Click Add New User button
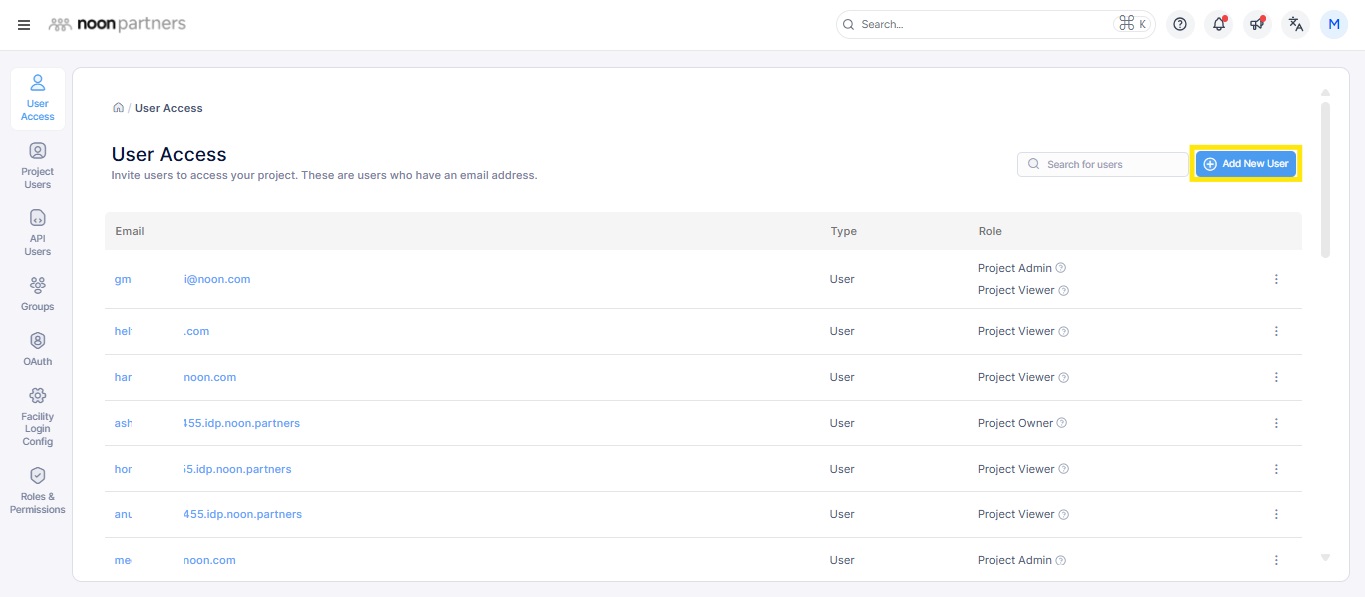The image size is (1365, 597). [1245, 164]
